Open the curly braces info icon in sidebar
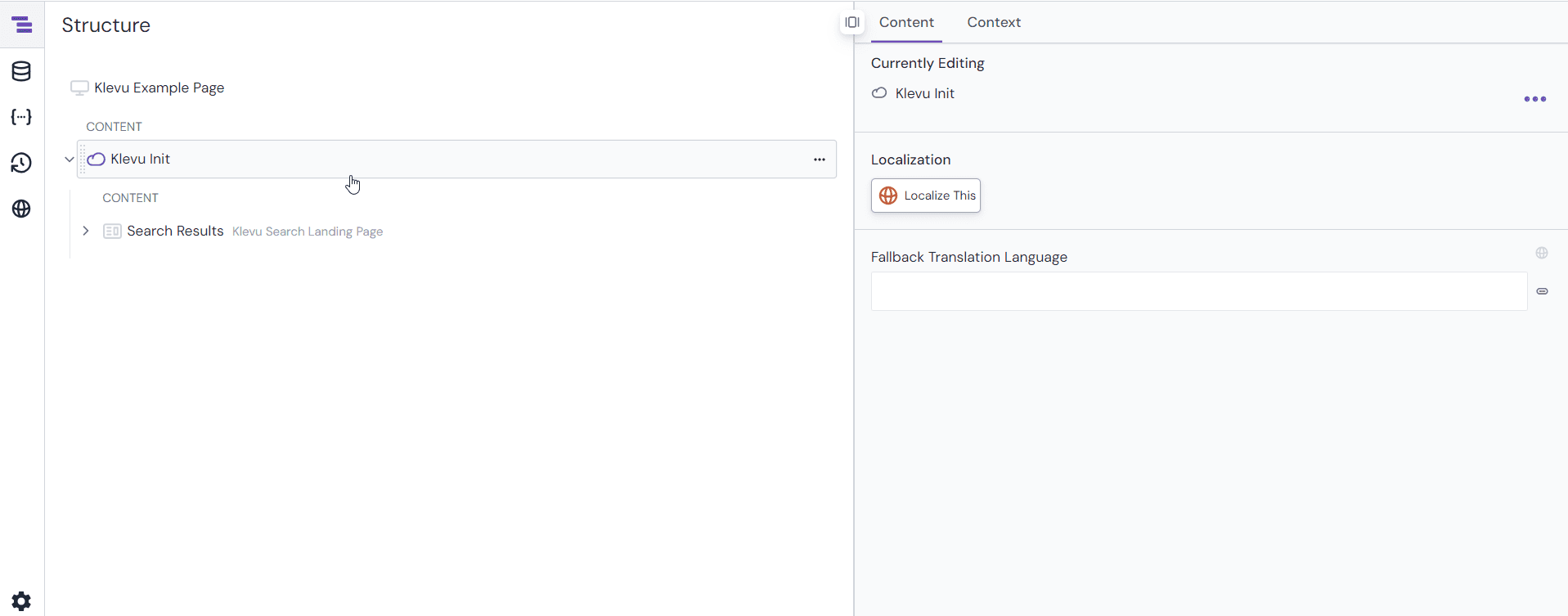This screenshot has width=1568, height=616. pyautogui.click(x=22, y=117)
